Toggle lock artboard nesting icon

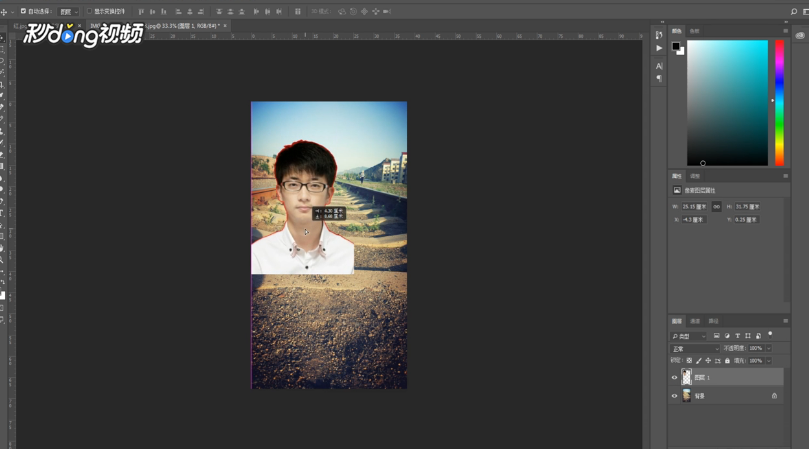pos(718,361)
